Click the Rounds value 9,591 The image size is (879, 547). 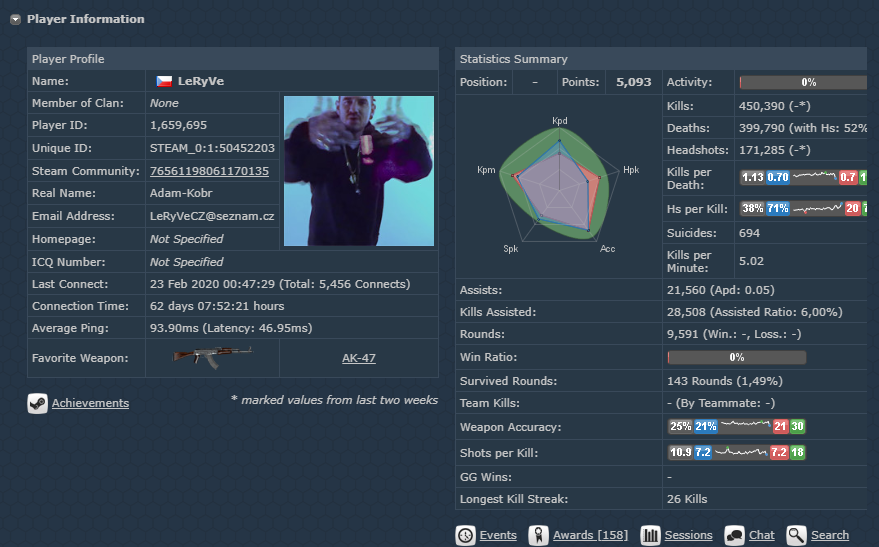734,334
